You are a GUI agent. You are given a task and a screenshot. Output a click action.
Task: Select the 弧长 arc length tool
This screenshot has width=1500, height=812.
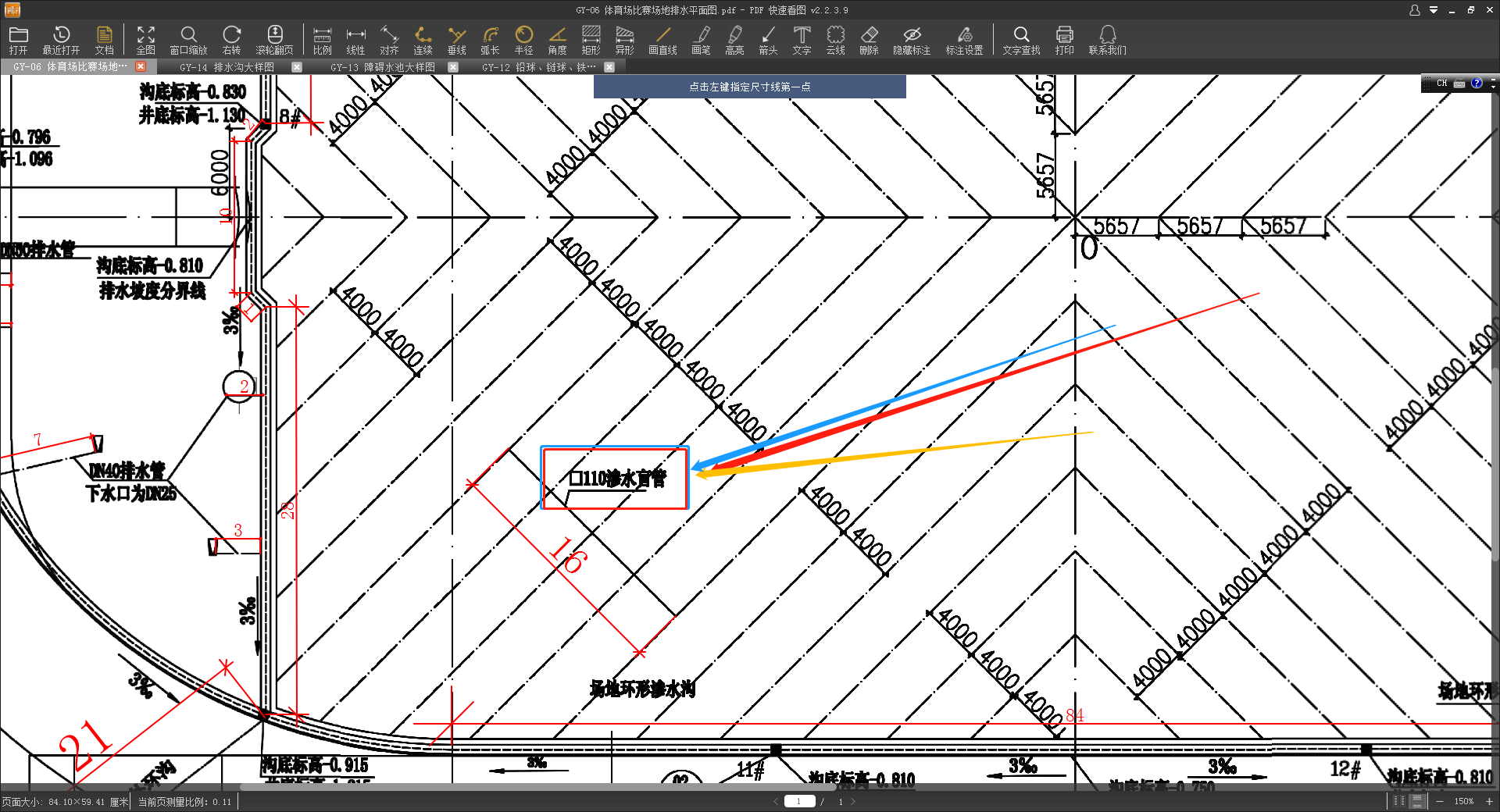490,40
